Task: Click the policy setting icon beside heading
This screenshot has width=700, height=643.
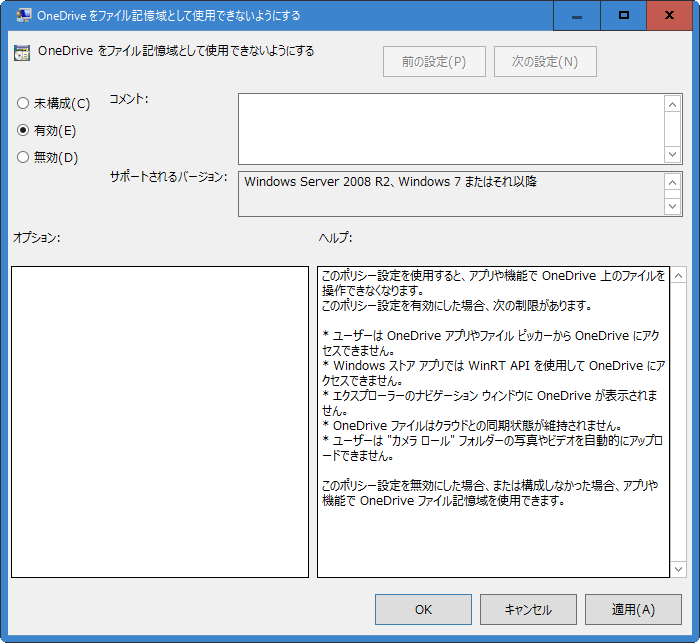Action: pyautogui.click(x=22, y=53)
